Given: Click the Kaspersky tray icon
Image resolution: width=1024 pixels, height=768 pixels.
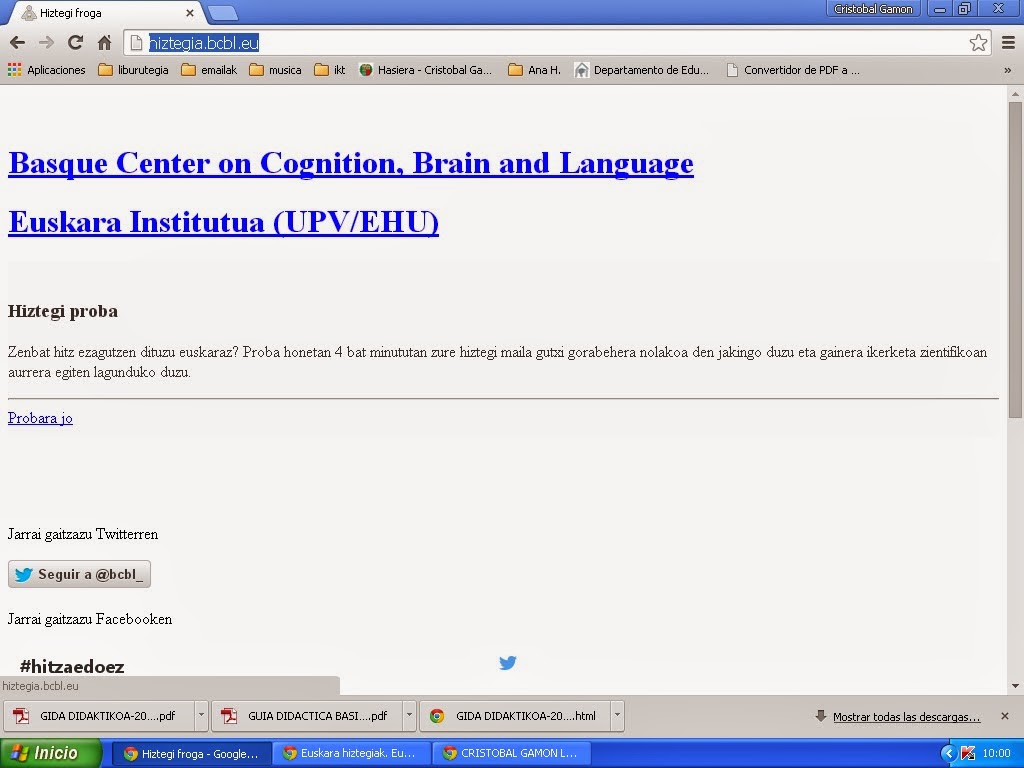Looking at the screenshot, I should [x=968, y=754].
